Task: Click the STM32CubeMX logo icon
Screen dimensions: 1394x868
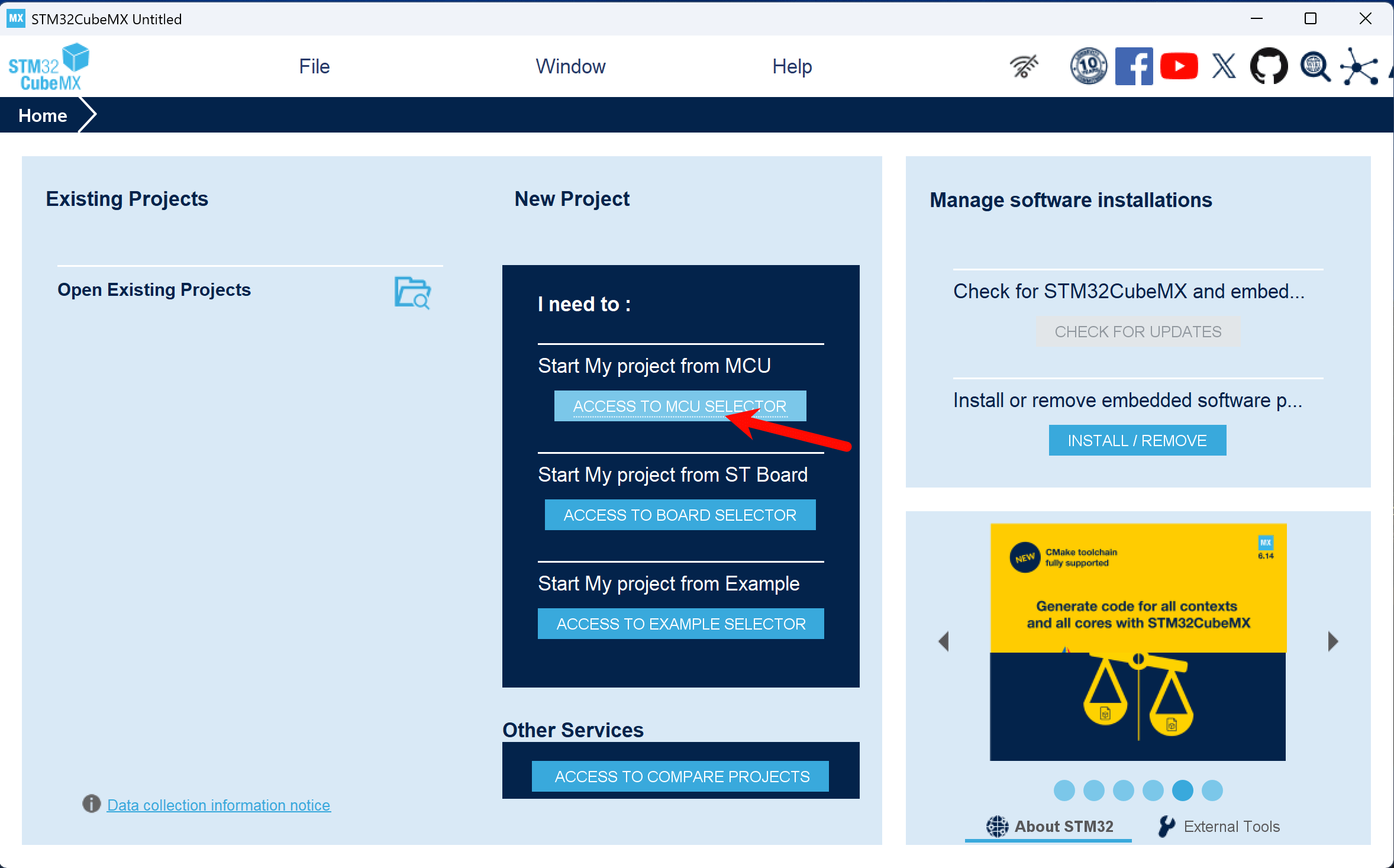Action: 49,66
